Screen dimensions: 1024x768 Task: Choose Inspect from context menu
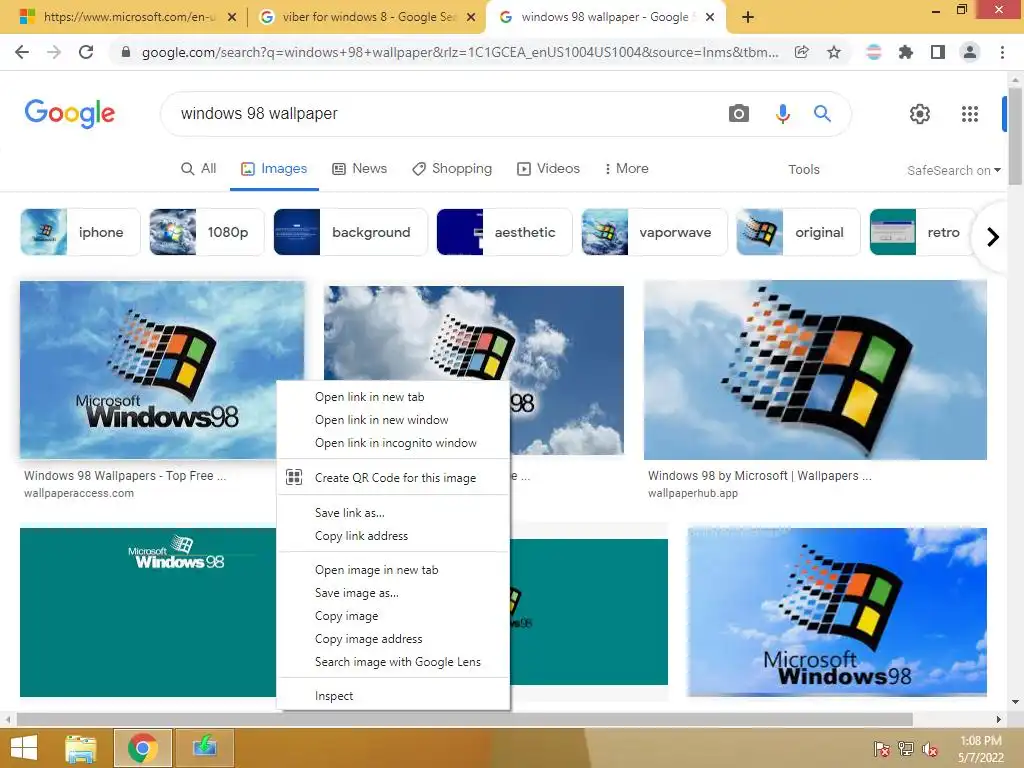(393, 696)
